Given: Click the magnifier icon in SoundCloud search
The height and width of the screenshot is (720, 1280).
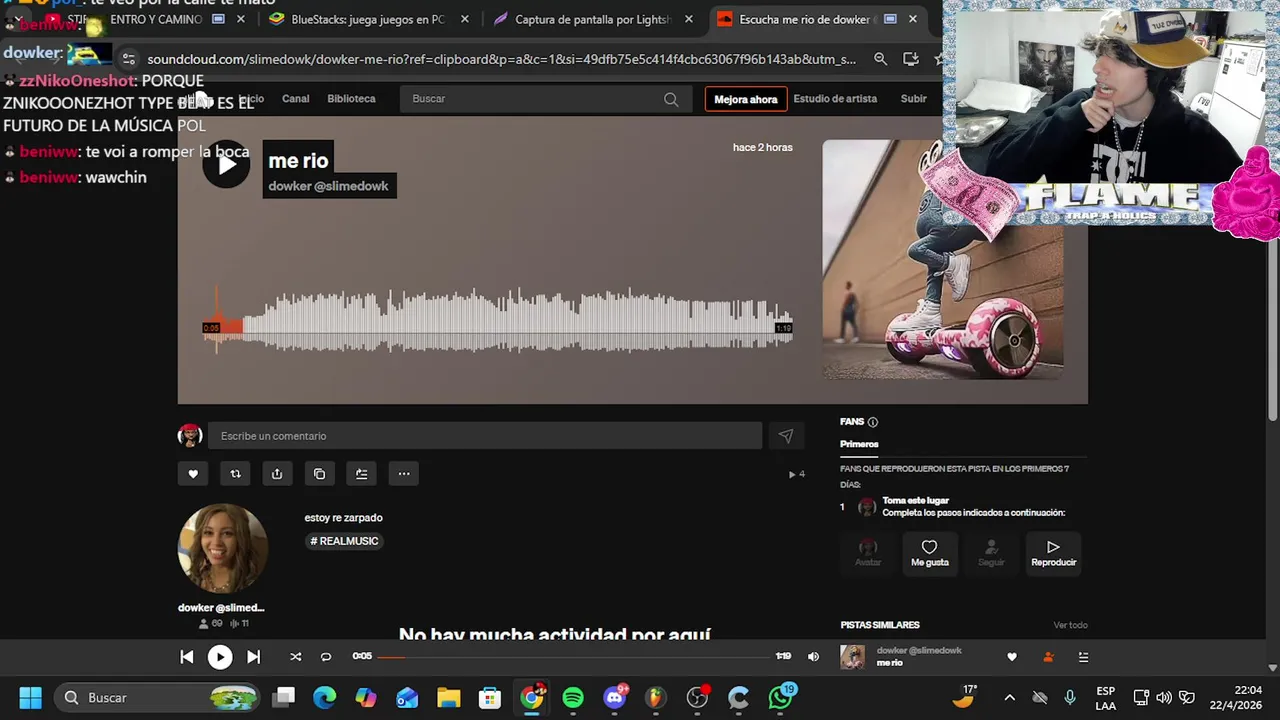Looking at the screenshot, I should coord(671,99).
